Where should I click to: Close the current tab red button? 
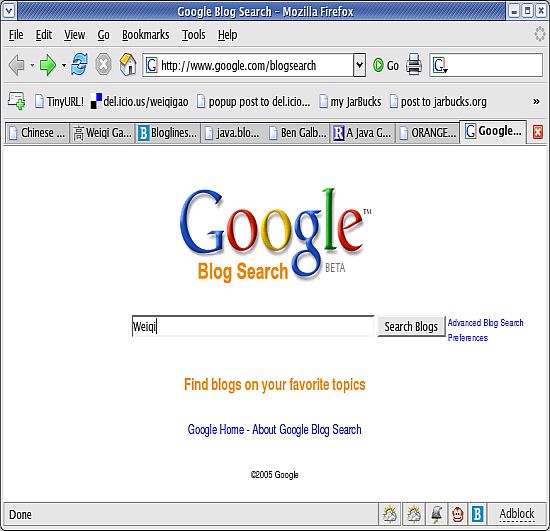(x=537, y=132)
